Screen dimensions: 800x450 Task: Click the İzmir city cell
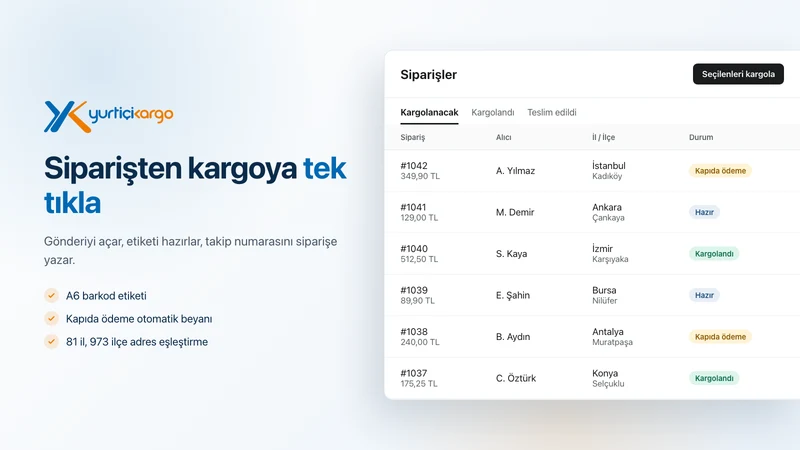(x=602, y=248)
